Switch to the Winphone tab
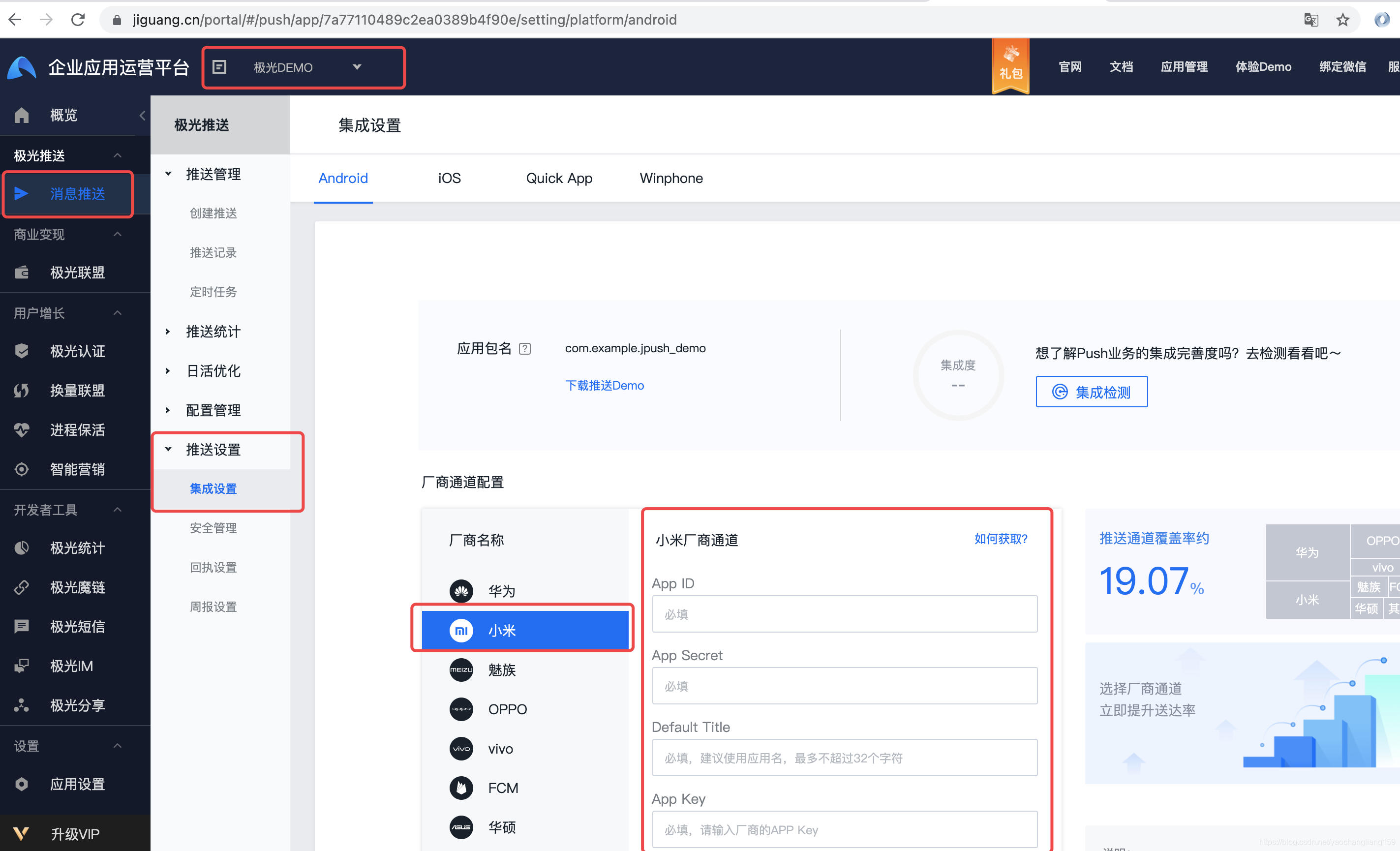 (671, 179)
